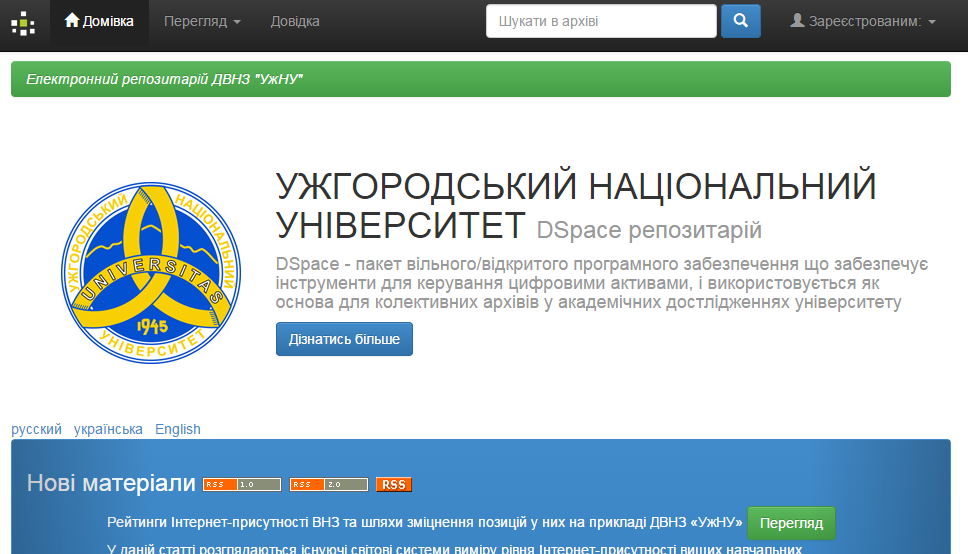Click the green Електронний репозитарій banner
Viewport: 968px width, 554px height.
[x=480, y=79]
